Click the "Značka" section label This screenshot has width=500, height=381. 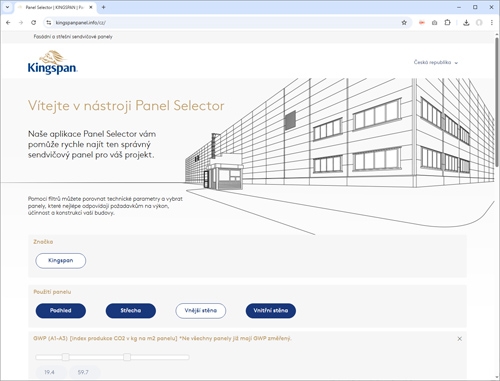[x=43, y=242]
